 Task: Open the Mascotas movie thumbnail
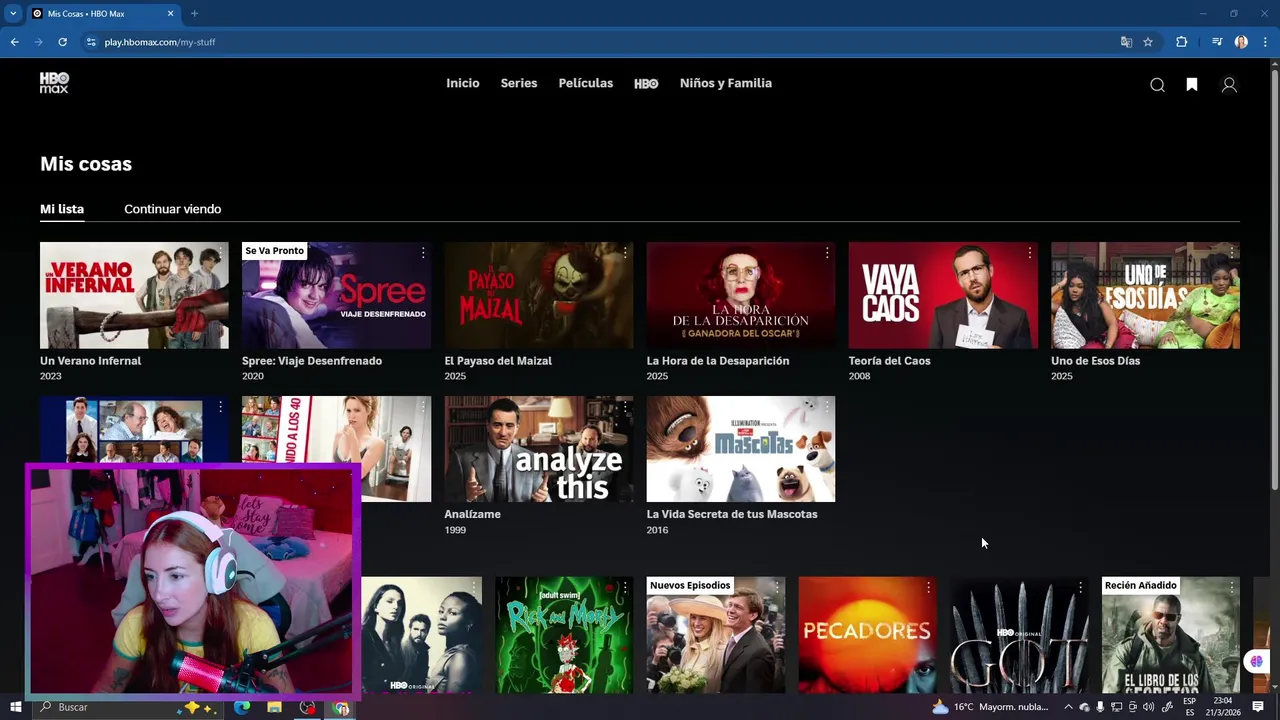point(741,449)
